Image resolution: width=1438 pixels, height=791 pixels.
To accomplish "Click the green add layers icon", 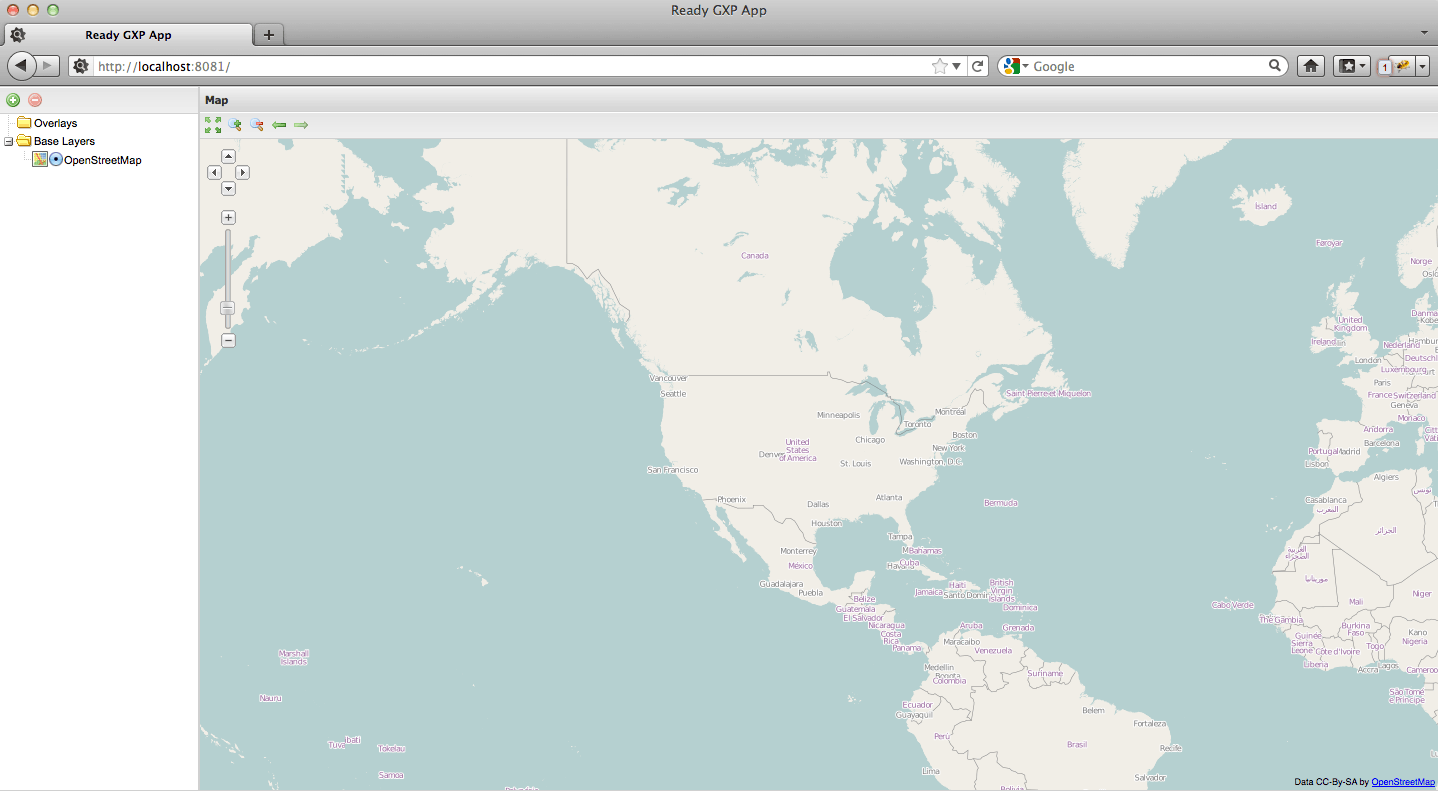I will (13, 100).
